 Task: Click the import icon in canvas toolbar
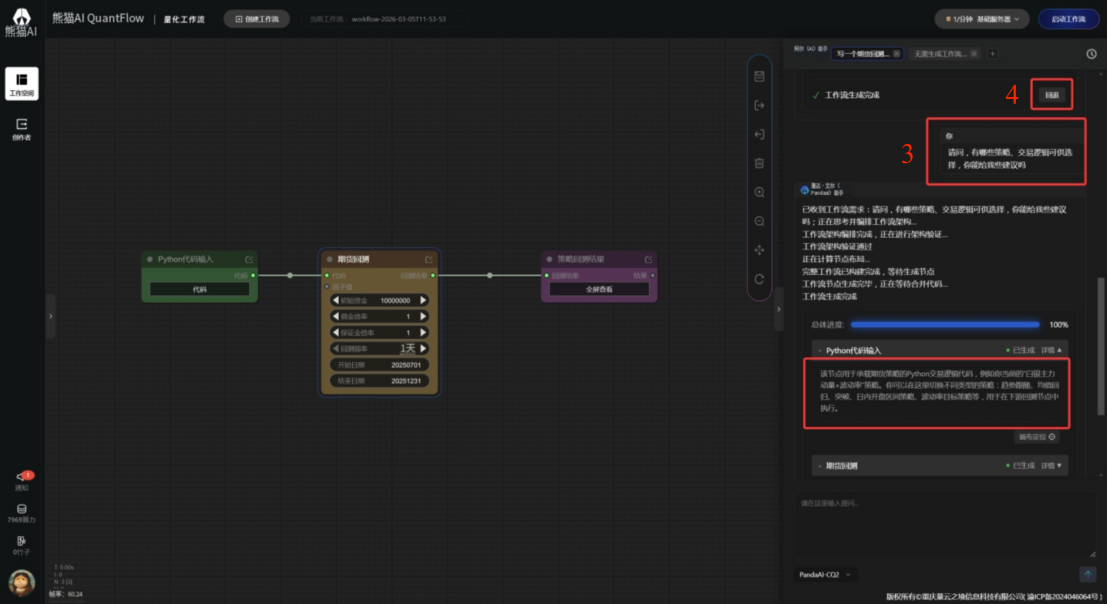coord(760,134)
